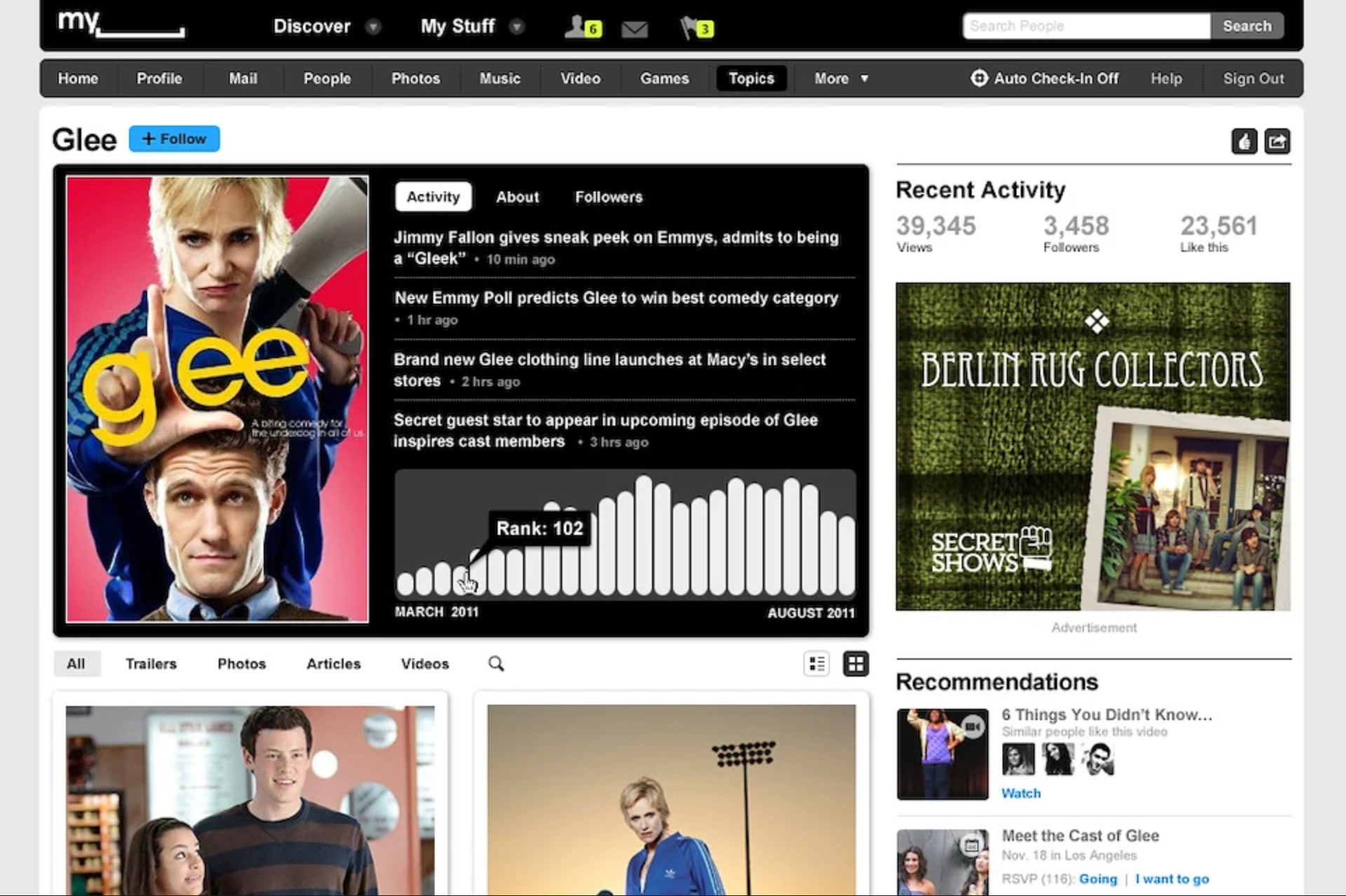
Task: Click the last chart bar above August 2011
Action: pyautogui.click(x=846, y=555)
